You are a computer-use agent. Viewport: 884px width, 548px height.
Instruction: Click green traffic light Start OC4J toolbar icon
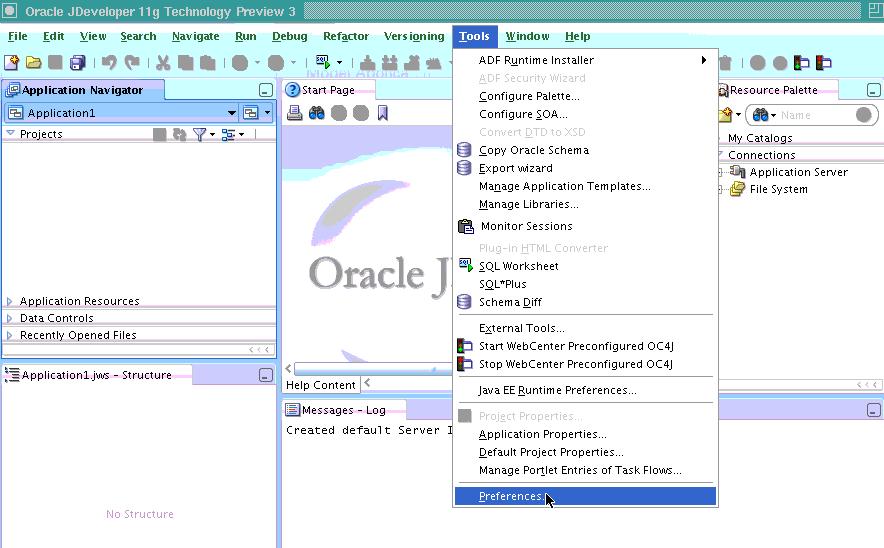[801, 63]
